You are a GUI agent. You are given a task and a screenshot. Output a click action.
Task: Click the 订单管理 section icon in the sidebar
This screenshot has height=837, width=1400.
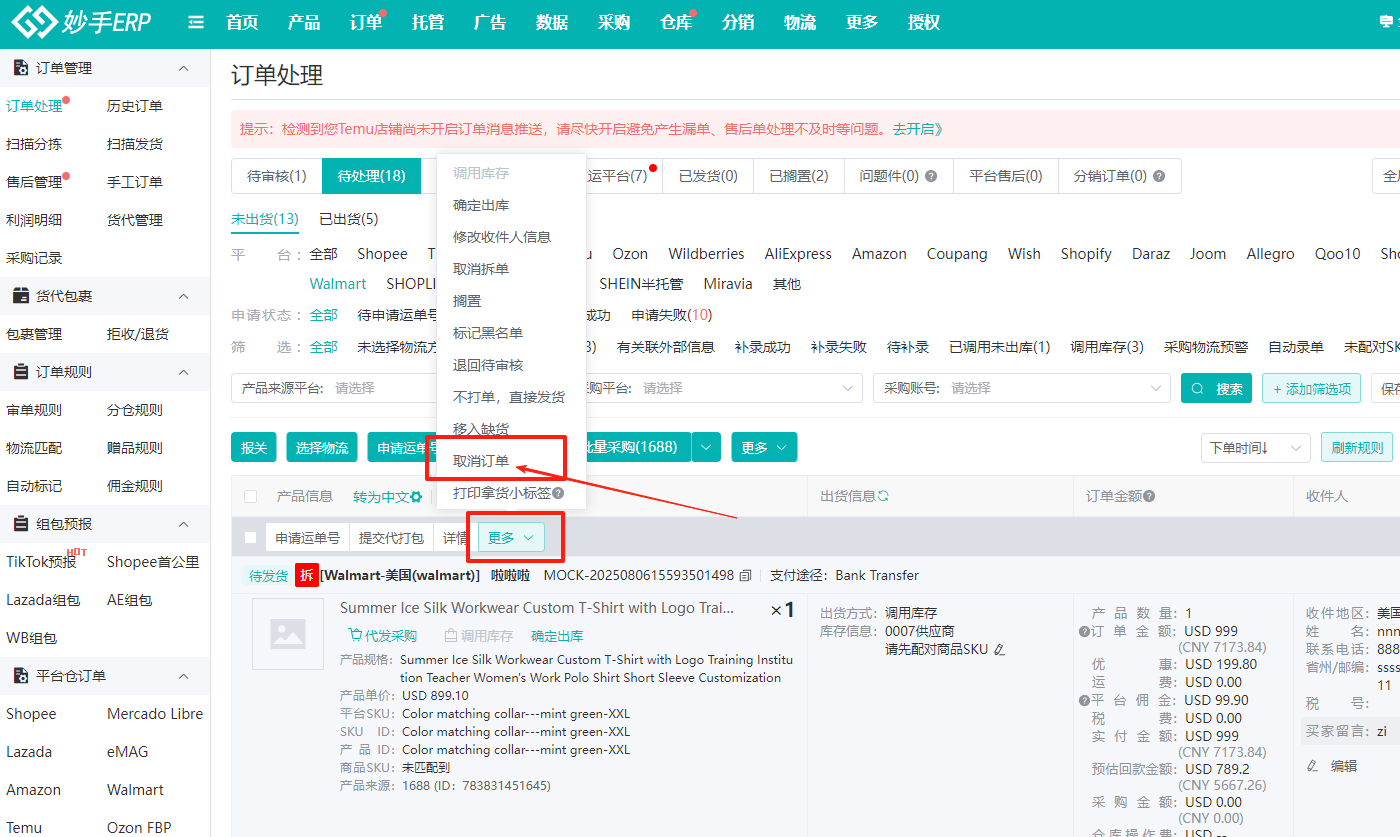click(x=20, y=68)
